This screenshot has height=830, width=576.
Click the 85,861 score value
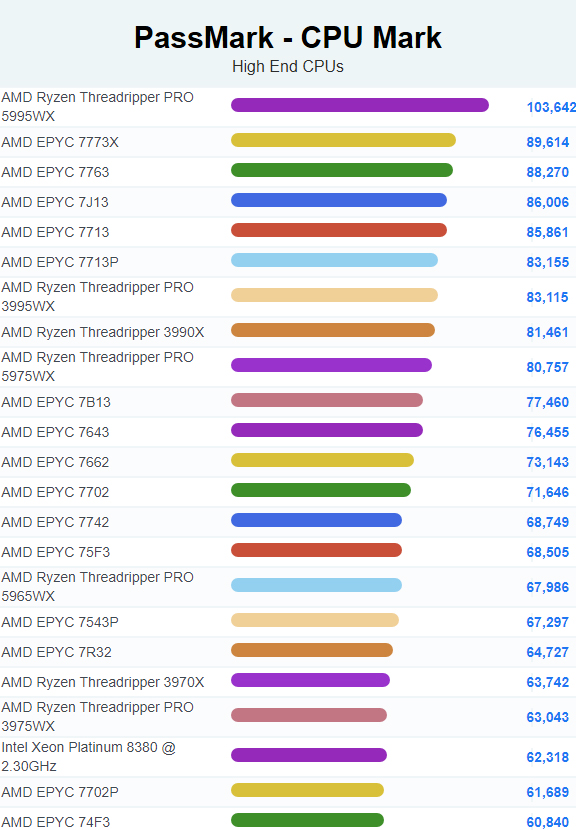tap(547, 232)
